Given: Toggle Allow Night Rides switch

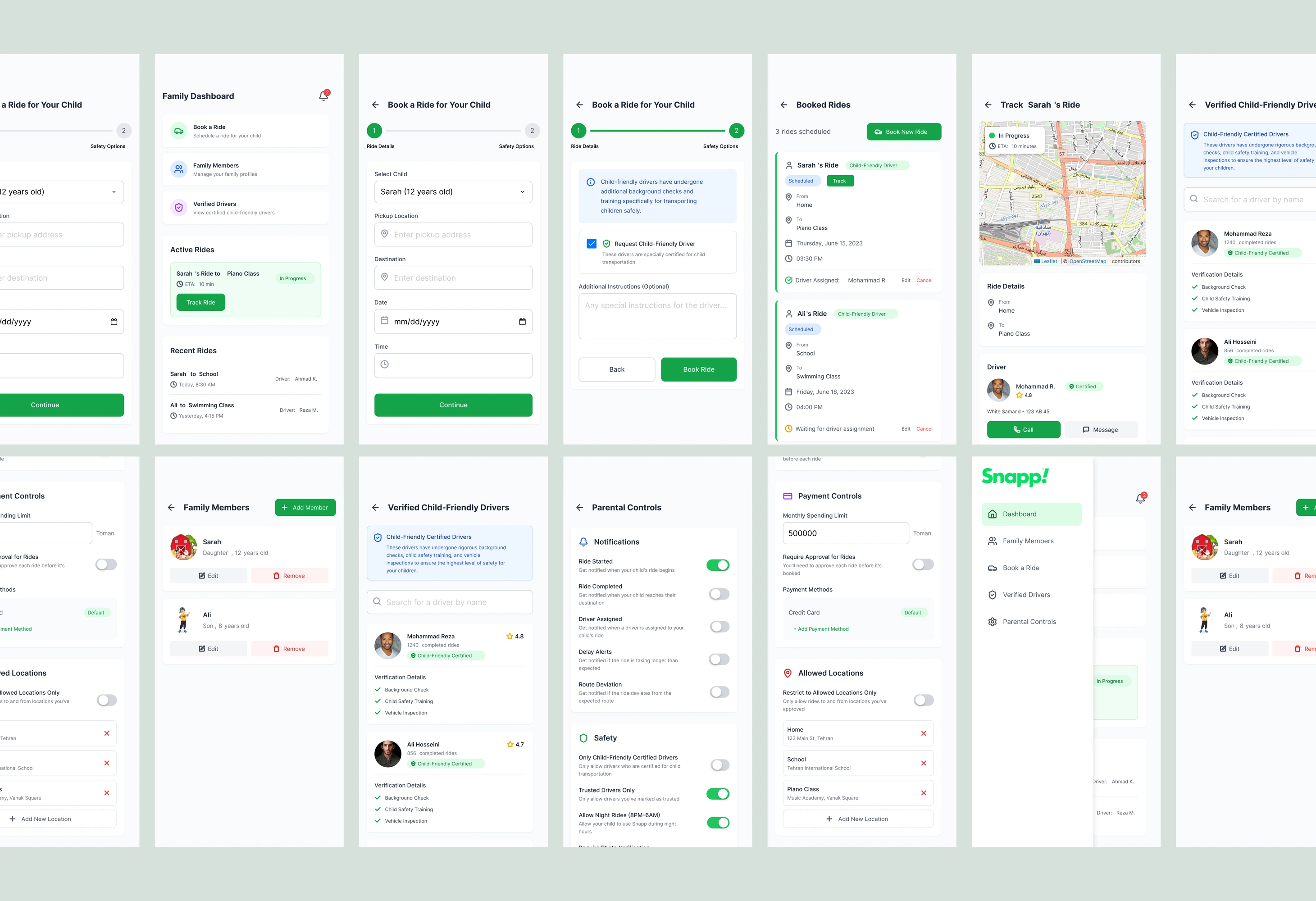Looking at the screenshot, I should (718, 823).
